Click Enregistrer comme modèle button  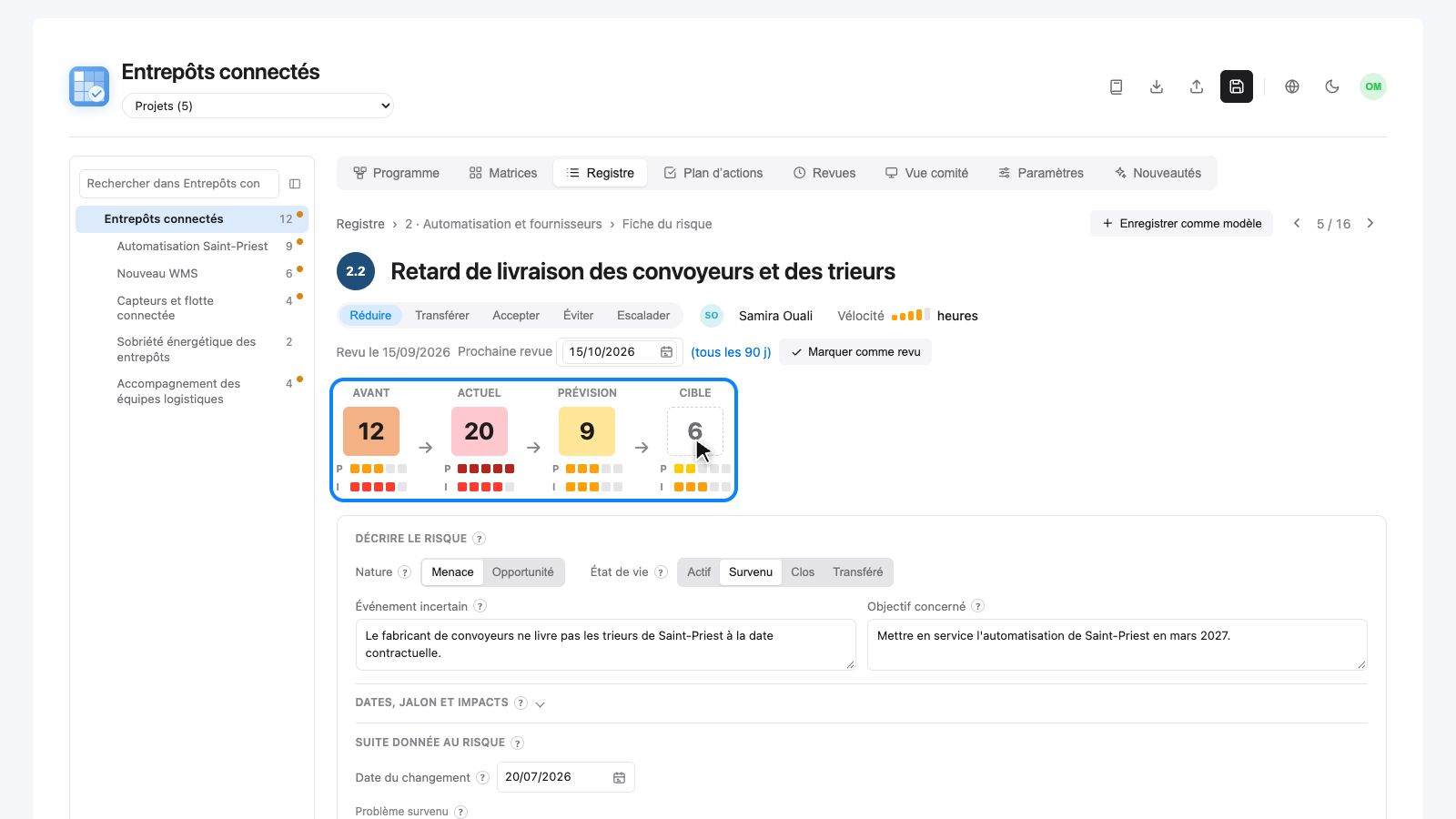pyautogui.click(x=1181, y=224)
